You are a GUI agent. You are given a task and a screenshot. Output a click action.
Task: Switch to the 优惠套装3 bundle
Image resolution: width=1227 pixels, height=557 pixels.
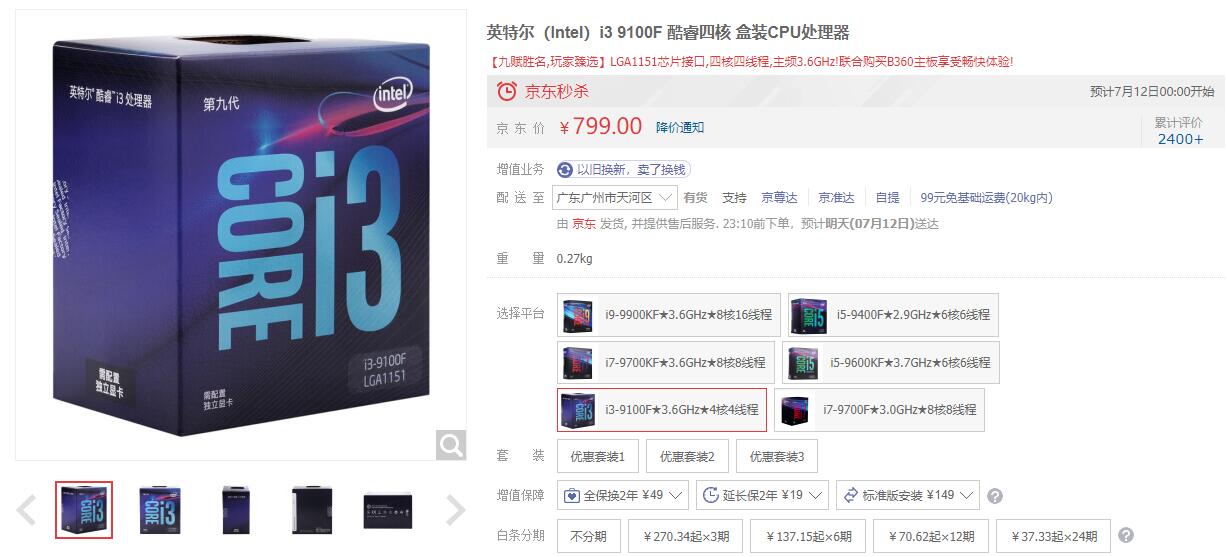tap(777, 456)
